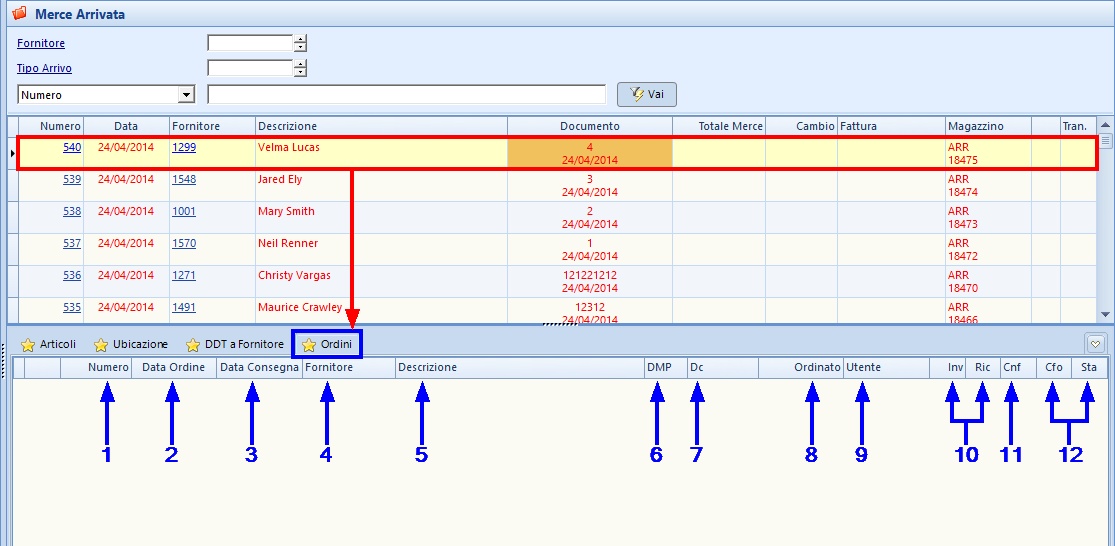Click the upper grid vertical scrollbar

click(x=1106, y=220)
